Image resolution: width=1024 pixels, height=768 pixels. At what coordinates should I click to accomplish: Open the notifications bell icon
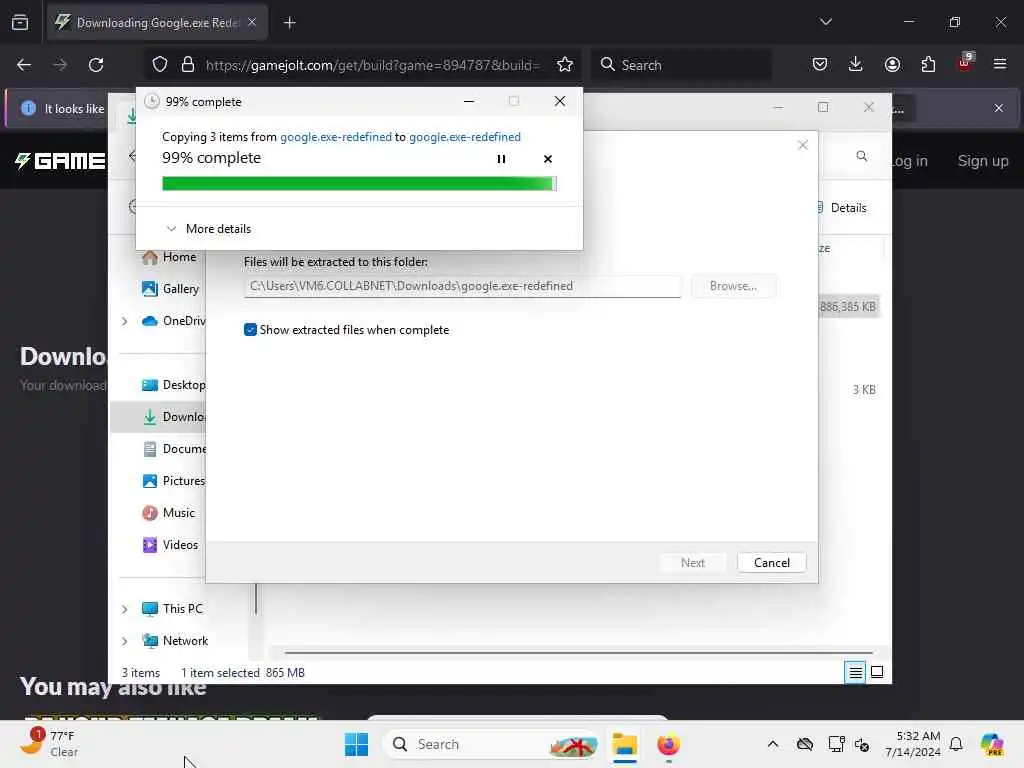click(956, 744)
